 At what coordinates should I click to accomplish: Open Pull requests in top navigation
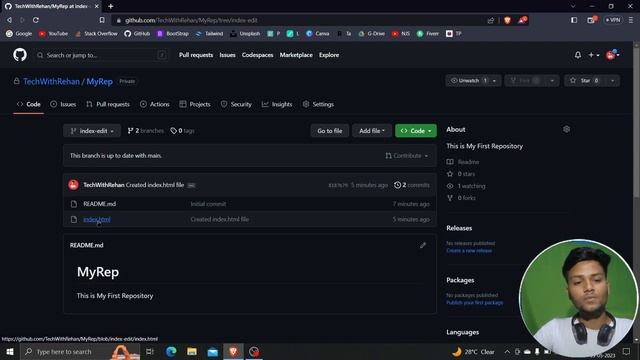click(x=196, y=55)
